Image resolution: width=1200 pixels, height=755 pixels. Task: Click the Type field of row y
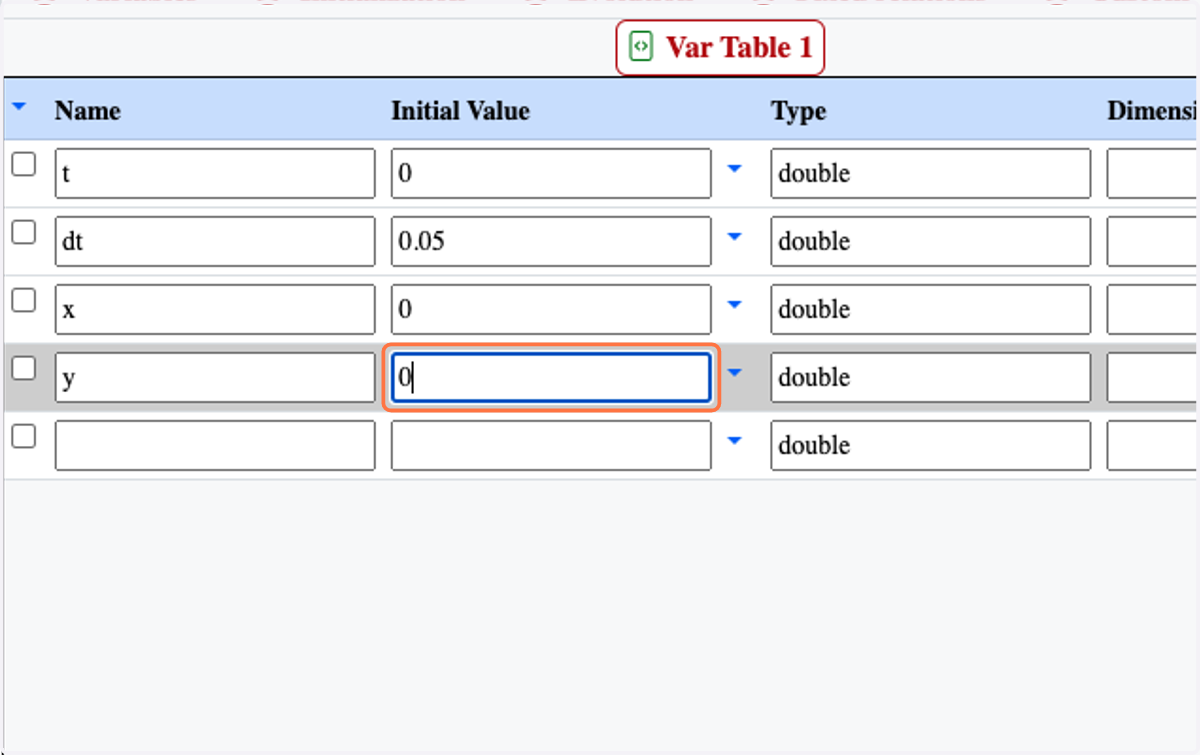coord(931,378)
